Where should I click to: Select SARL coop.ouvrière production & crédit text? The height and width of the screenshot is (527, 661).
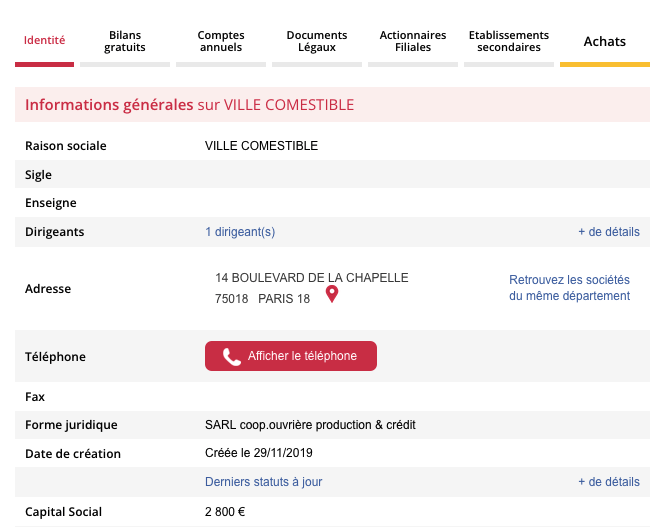pos(310,425)
